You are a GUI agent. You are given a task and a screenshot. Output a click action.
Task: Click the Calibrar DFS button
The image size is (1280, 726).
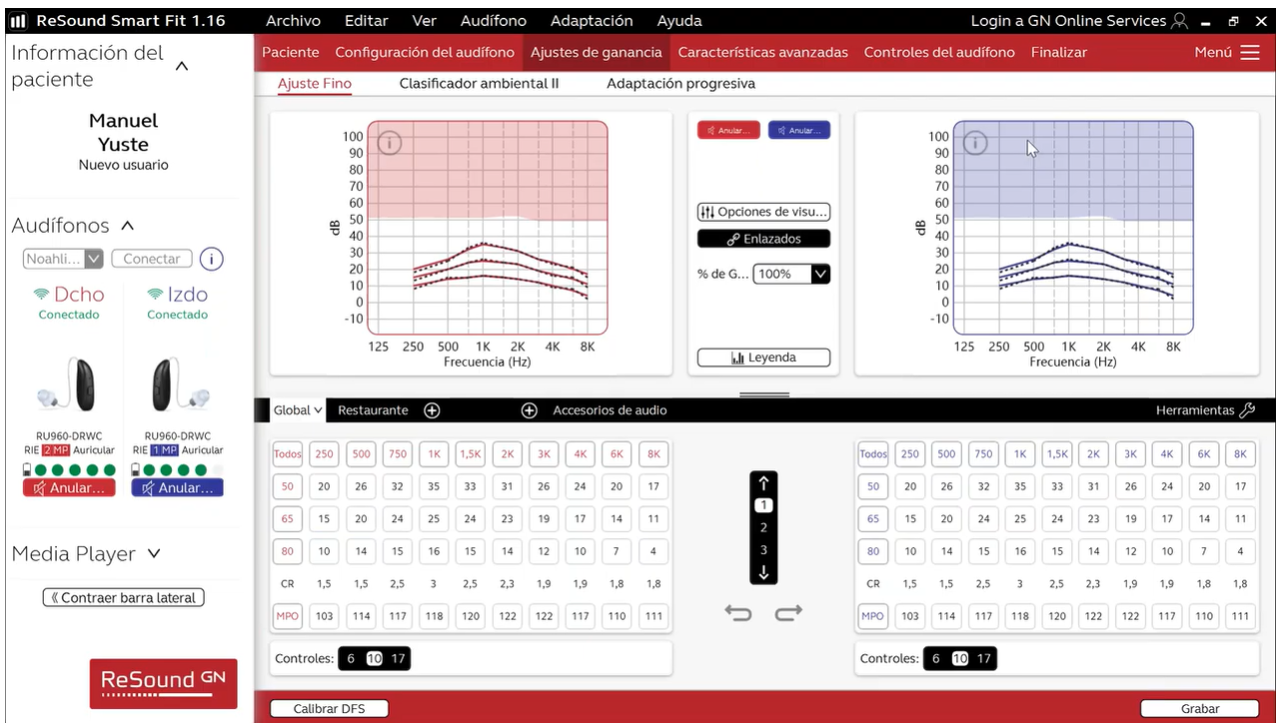coord(329,709)
